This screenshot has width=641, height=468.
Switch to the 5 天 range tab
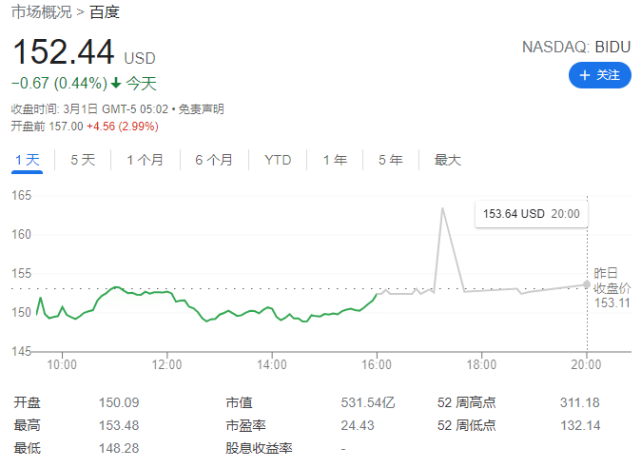83,160
